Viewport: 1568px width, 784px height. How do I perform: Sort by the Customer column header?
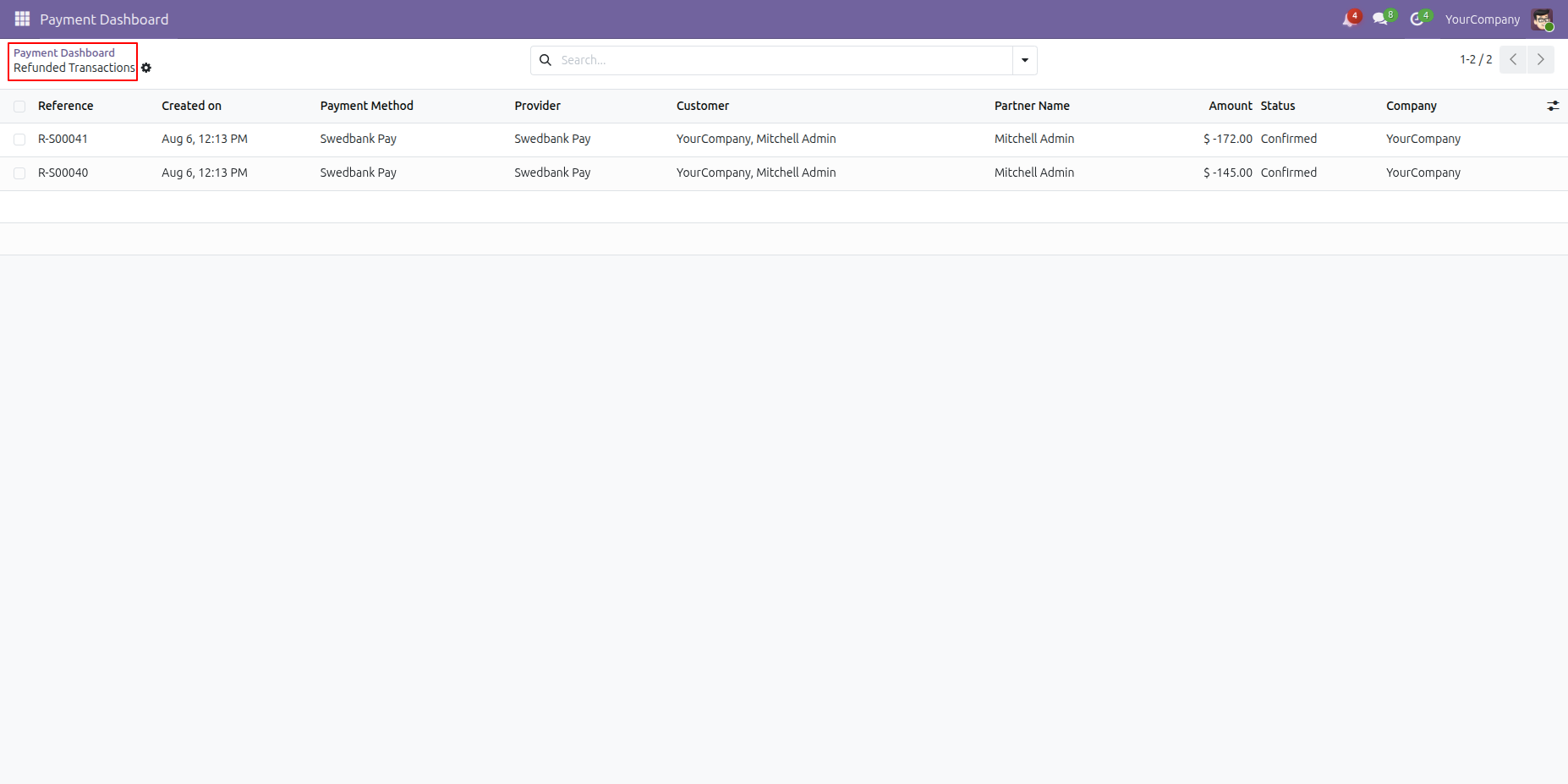click(703, 106)
